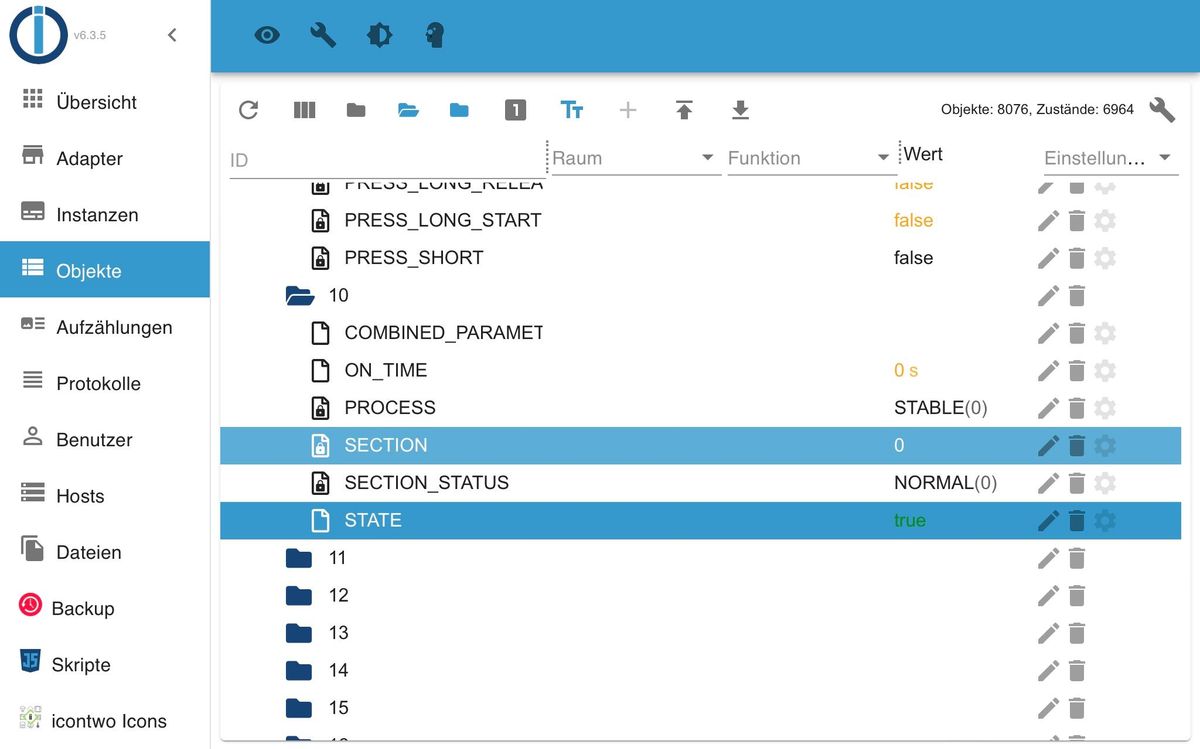Collapse the sidebar with the chevron arrow

[x=172, y=35]
